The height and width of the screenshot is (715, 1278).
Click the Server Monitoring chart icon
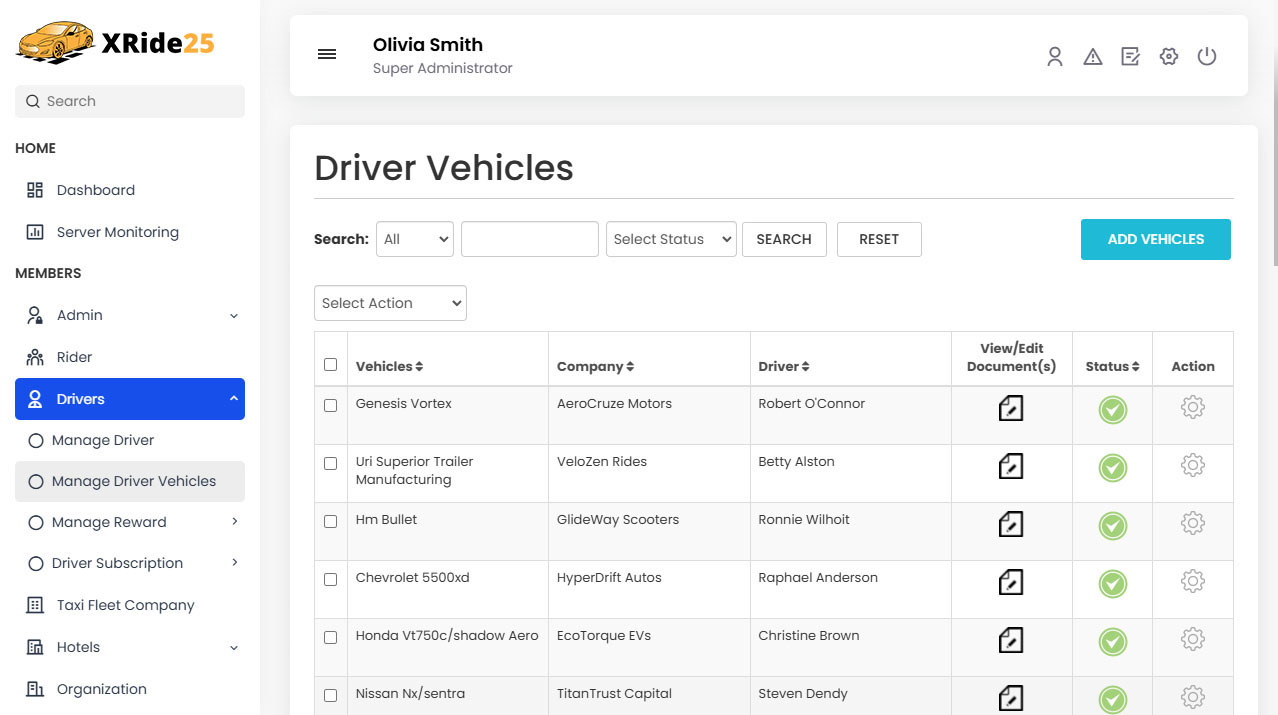coord(35,232)
